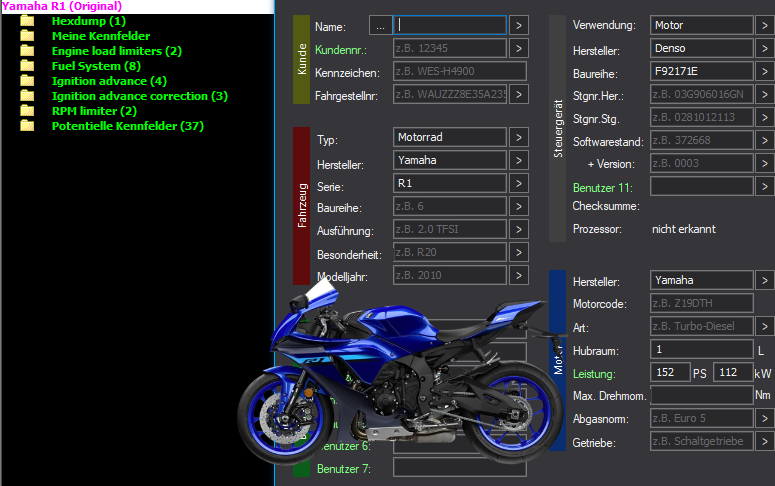Focus the Stgnr.Her. input field
The image size is (775, 486).
tap(701, 94)
